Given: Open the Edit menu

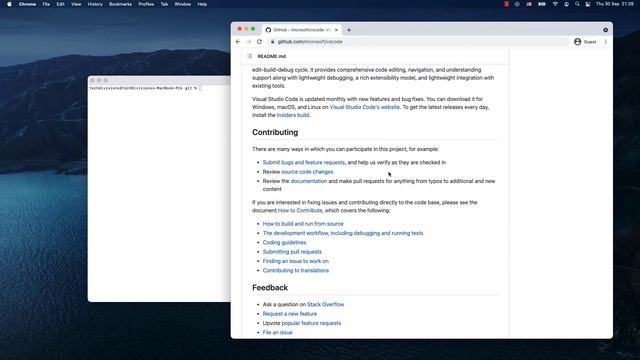Looking at the screenshot, I should click(60, 4).
